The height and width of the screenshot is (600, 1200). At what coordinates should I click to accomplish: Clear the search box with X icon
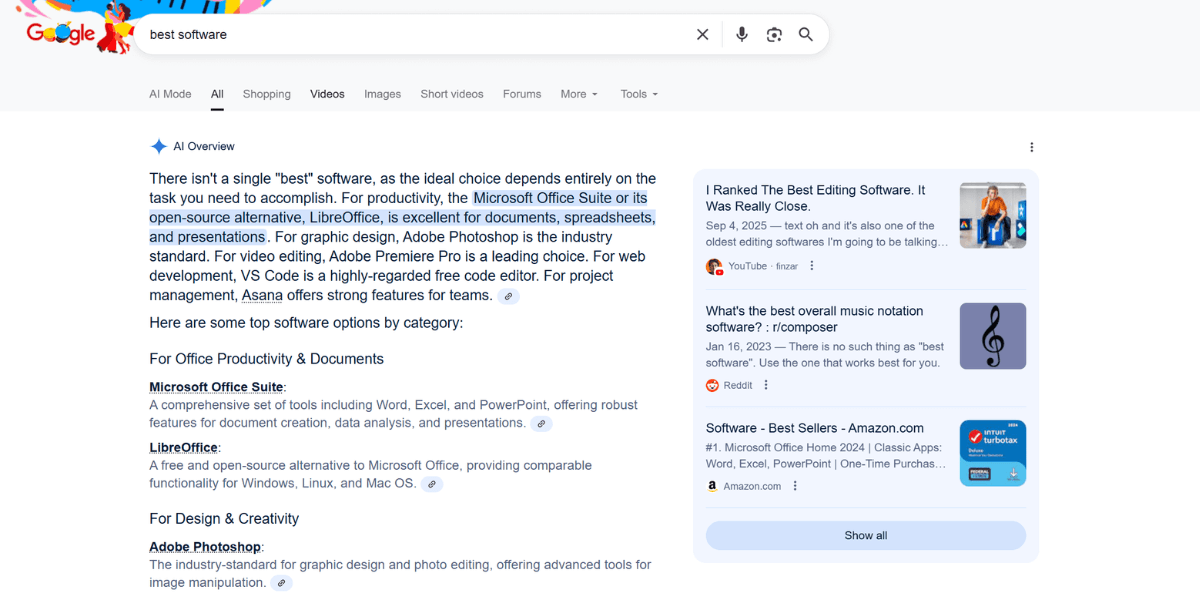point(703,34)
